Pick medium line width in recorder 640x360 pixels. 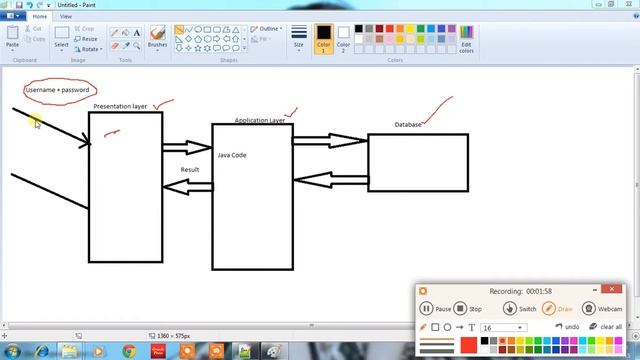click(437, 345)
